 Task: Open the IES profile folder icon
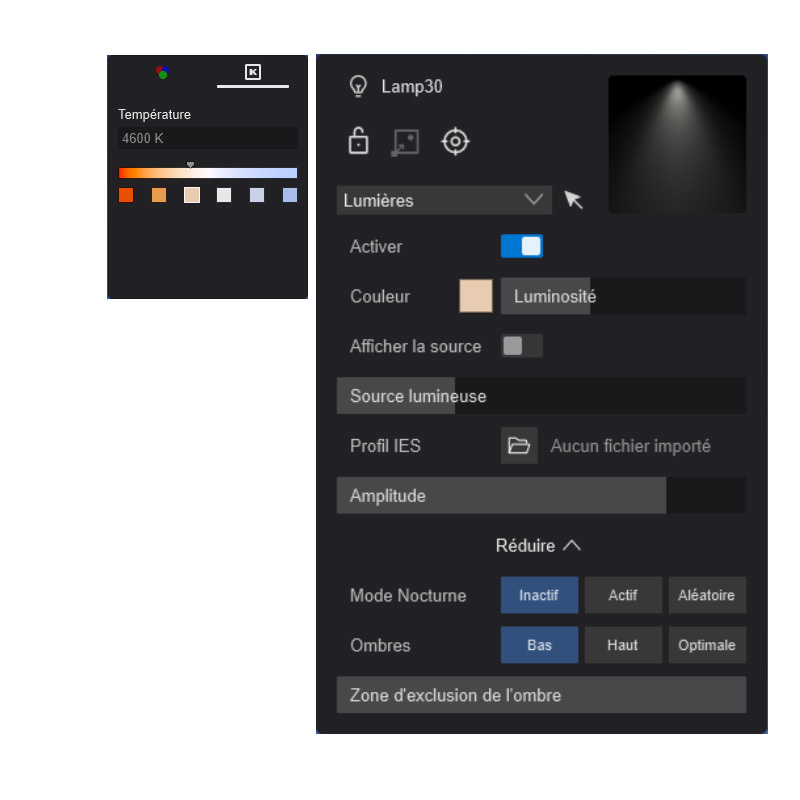[x=518, y=446]
